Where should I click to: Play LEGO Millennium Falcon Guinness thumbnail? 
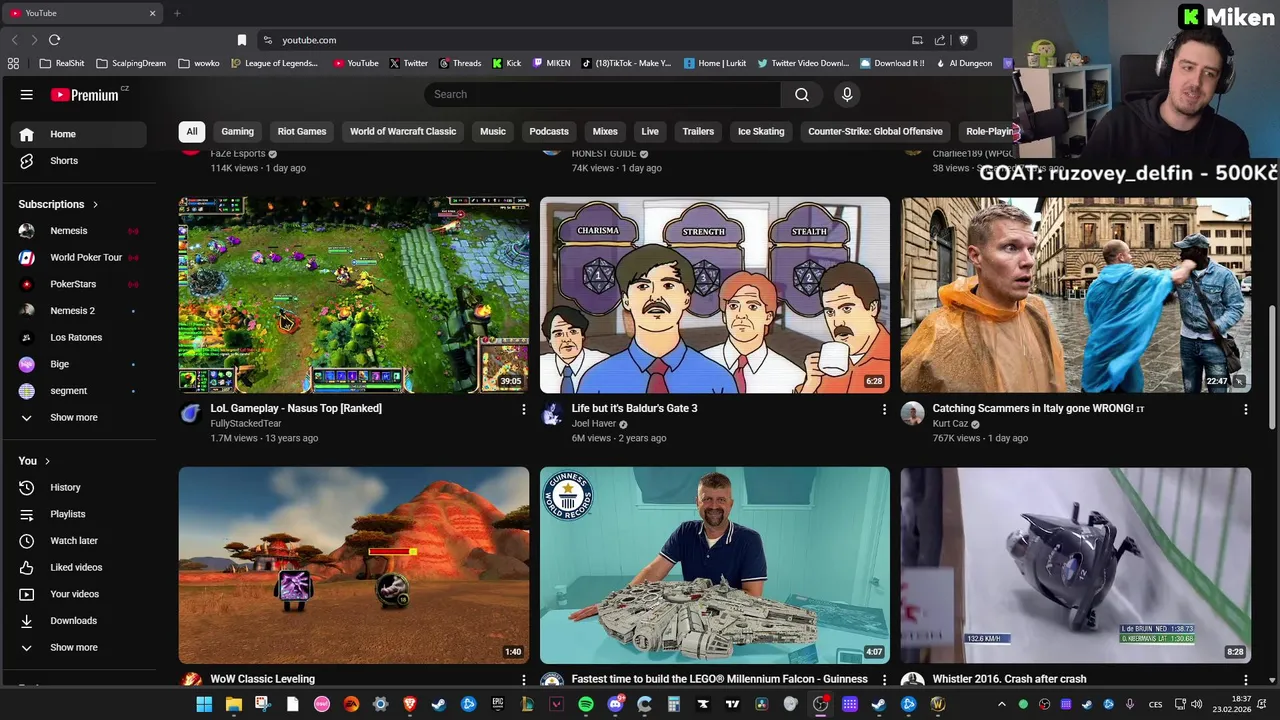(715, 565)
